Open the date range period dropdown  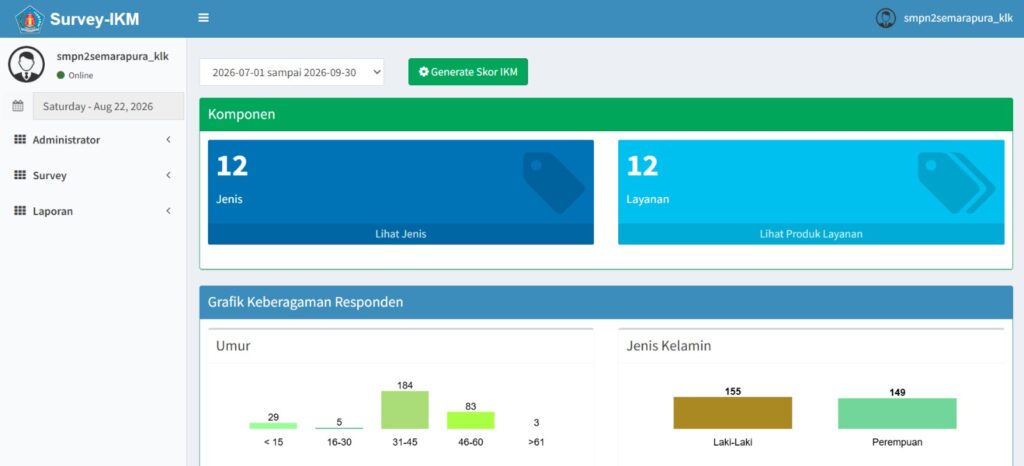[292, 72]
